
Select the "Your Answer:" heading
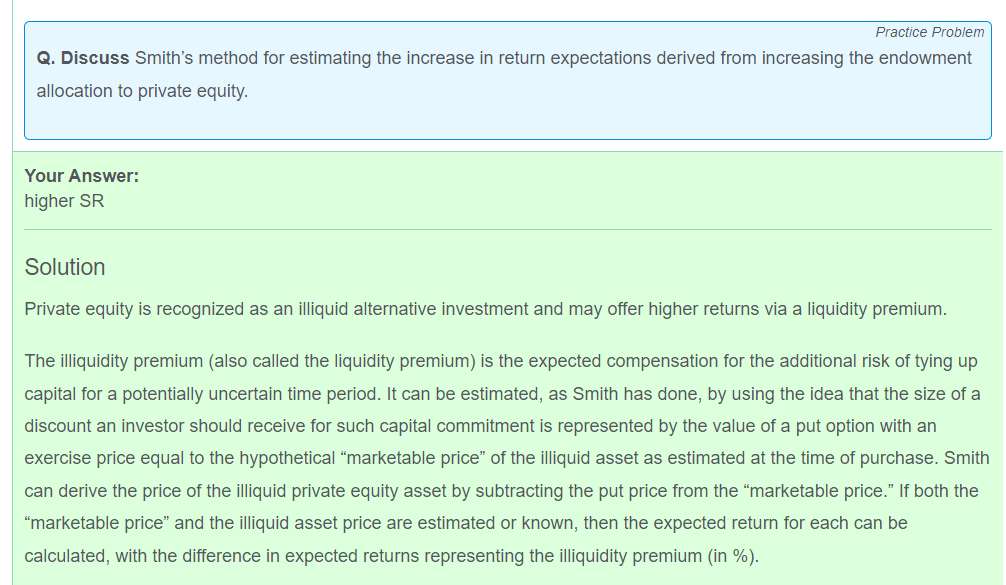pos(81,176)
